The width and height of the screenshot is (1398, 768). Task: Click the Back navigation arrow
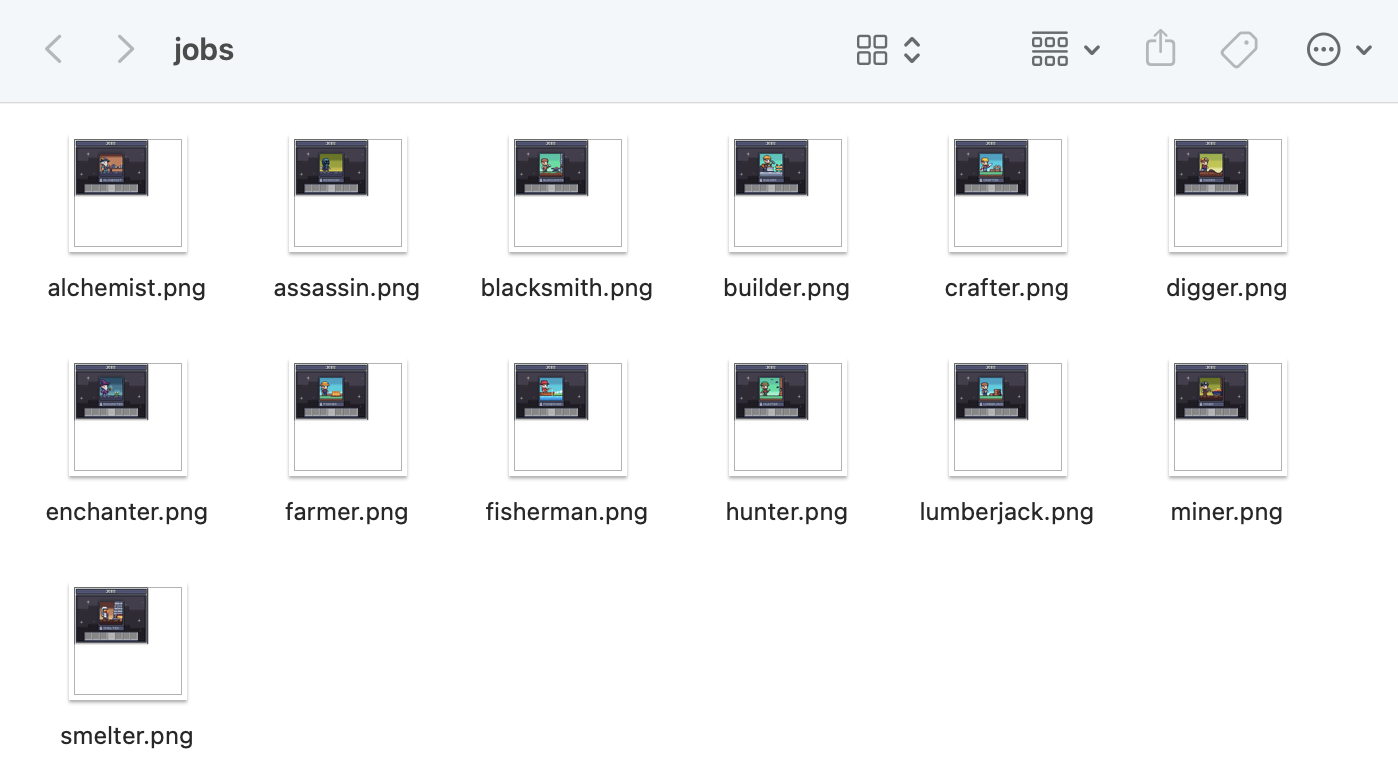(x=54, y=49)
